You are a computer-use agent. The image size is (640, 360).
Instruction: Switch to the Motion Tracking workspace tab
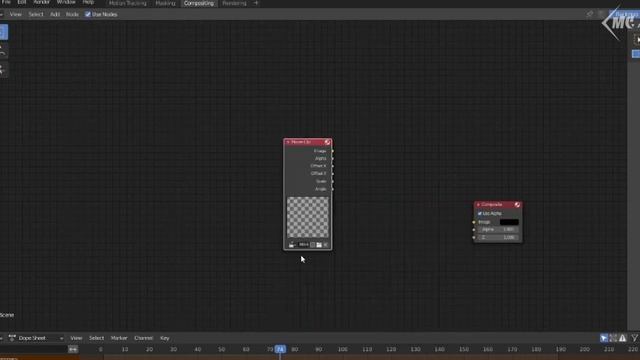coord(127,3)
